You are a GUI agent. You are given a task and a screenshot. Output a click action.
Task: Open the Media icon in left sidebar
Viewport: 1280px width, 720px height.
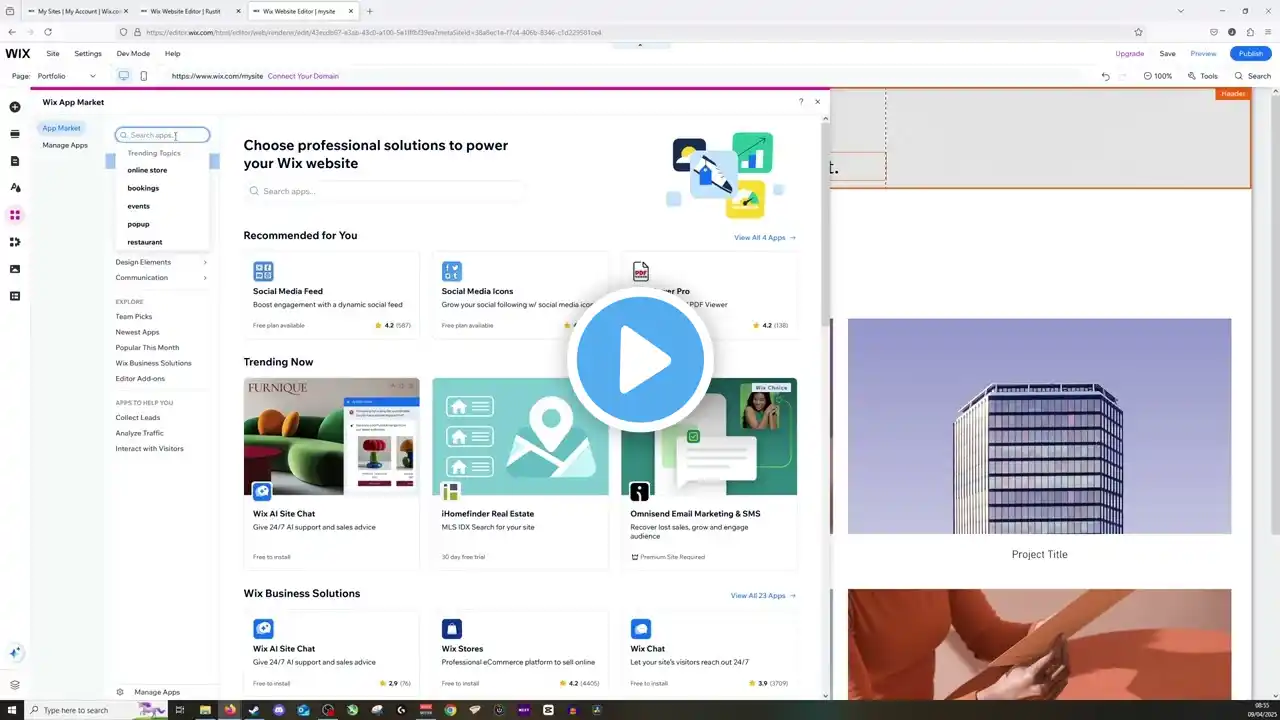(x=15, y=269)
